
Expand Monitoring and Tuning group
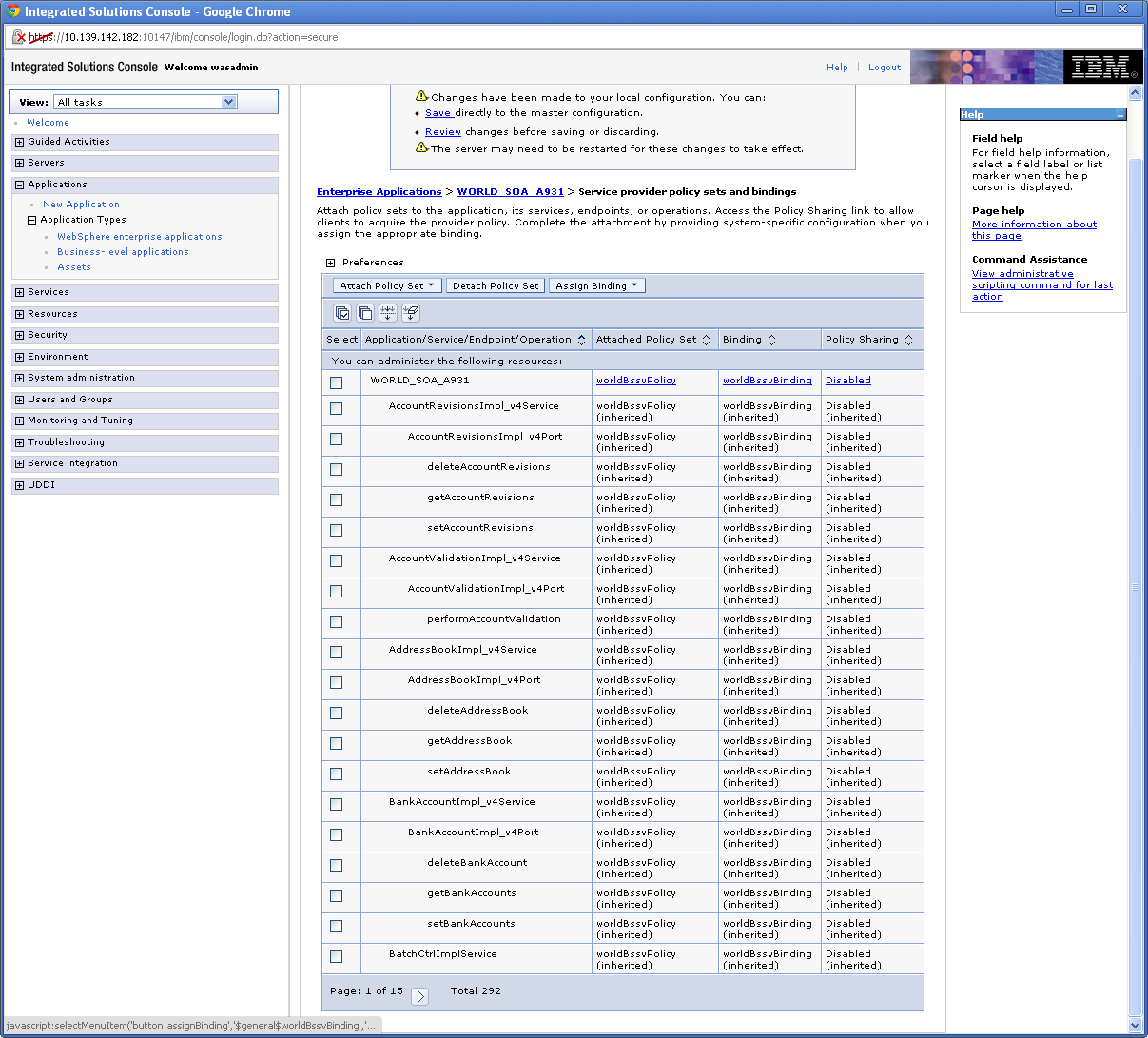[x=19, y=421]
